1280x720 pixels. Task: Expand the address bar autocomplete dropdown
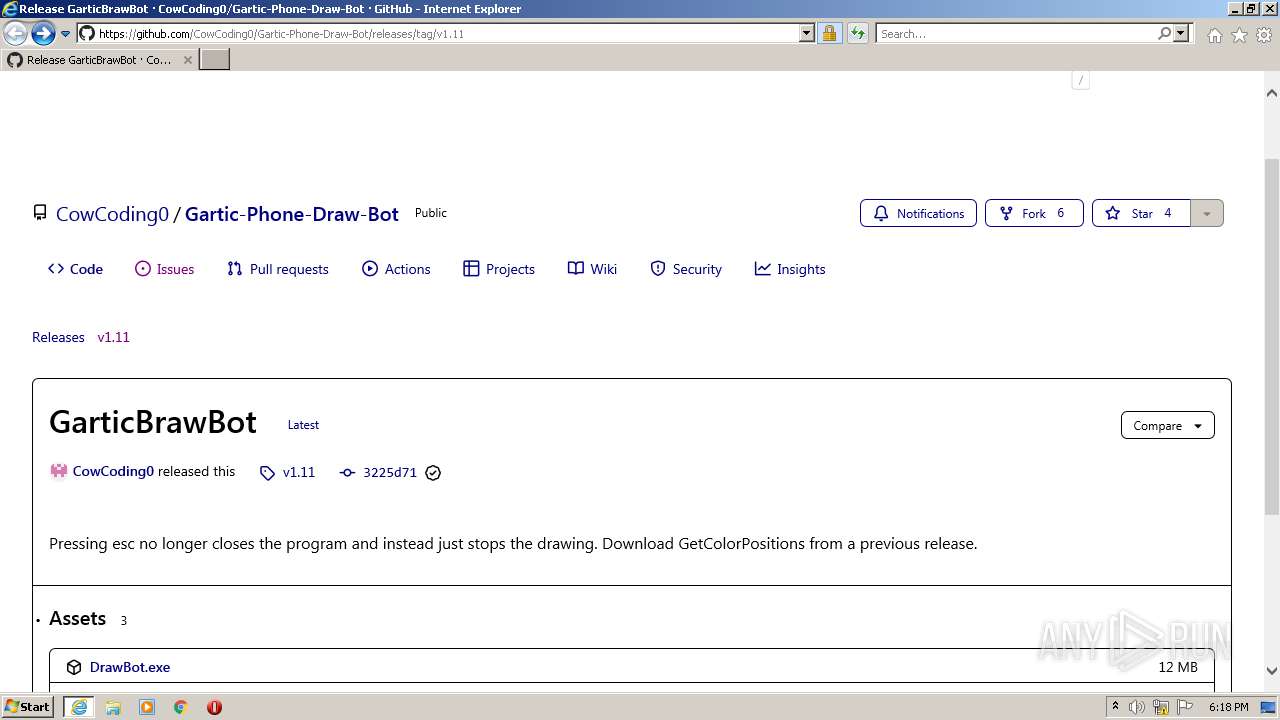tap(807, 33)
